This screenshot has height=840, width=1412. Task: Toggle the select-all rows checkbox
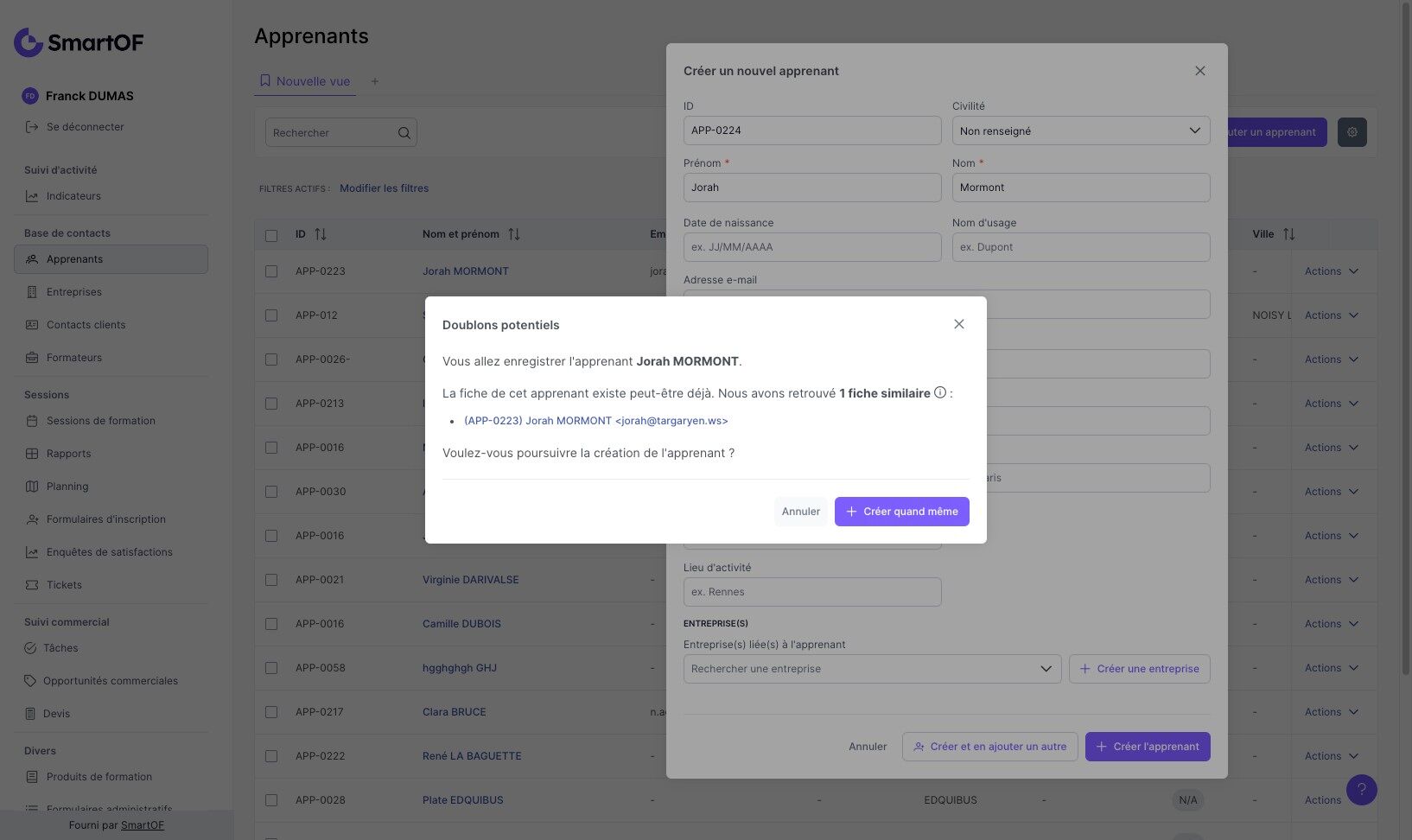pyautogui.click(x=271, y=235)
